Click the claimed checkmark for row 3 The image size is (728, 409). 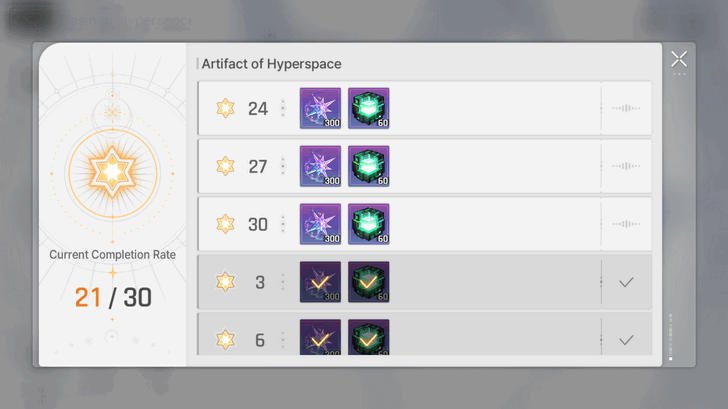click(x=626, y=282)
